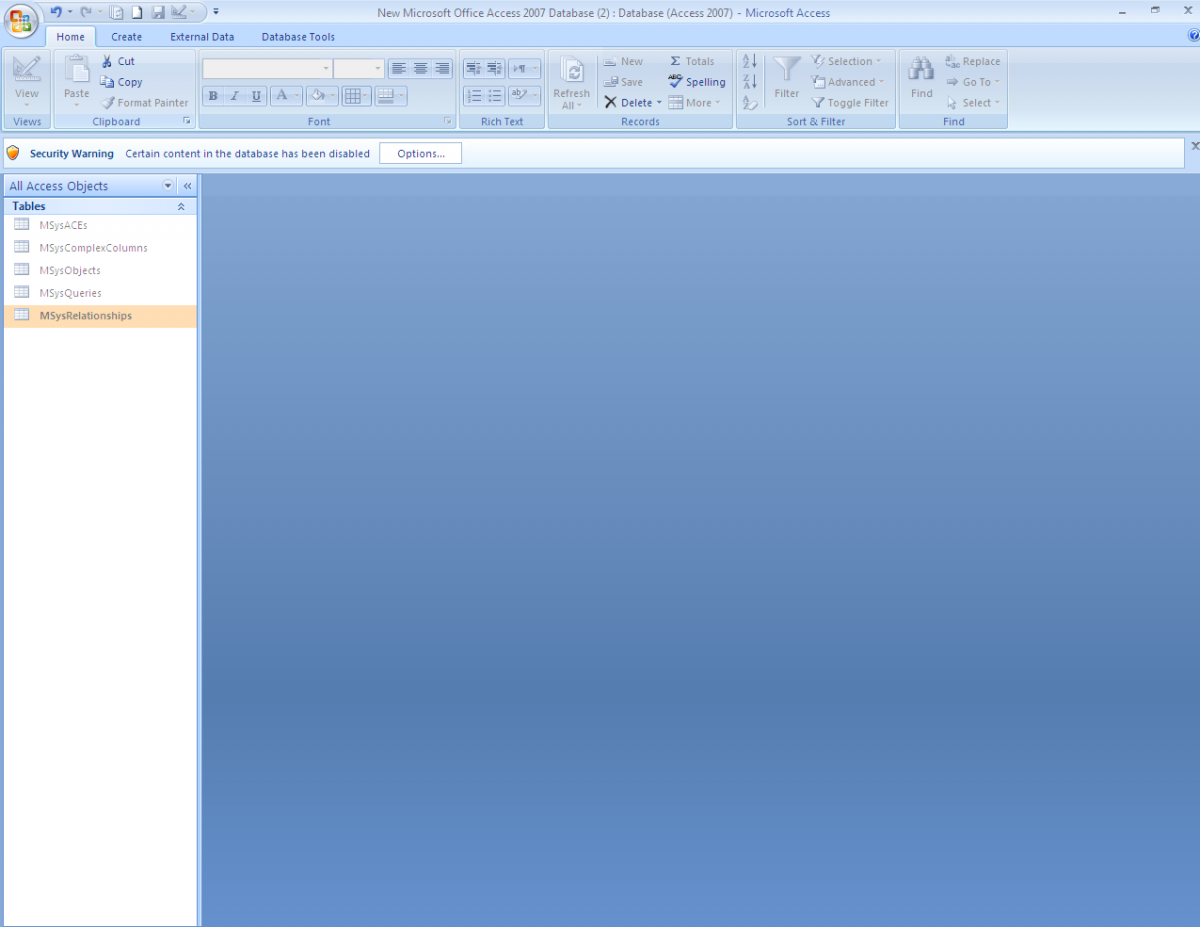1200x927 pixels.
Task: Open the Font group dialog launcher
Action: (448, 121)
